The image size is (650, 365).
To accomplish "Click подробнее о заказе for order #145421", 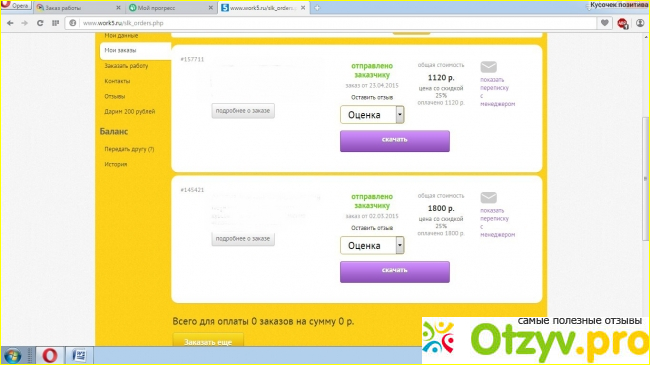I will [243, 238].
